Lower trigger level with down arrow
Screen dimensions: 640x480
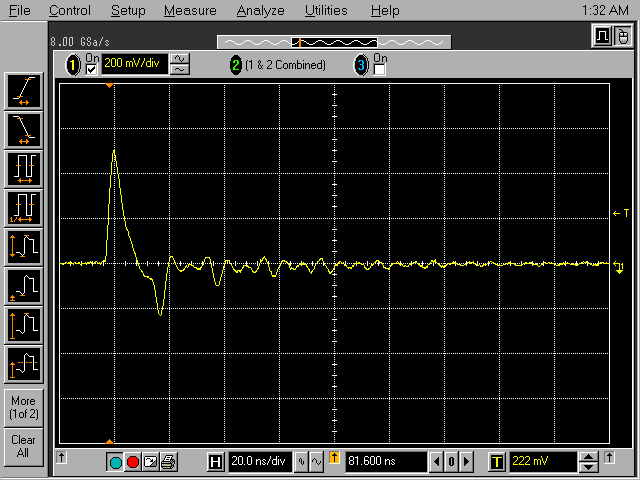click(x=588, y=467)
